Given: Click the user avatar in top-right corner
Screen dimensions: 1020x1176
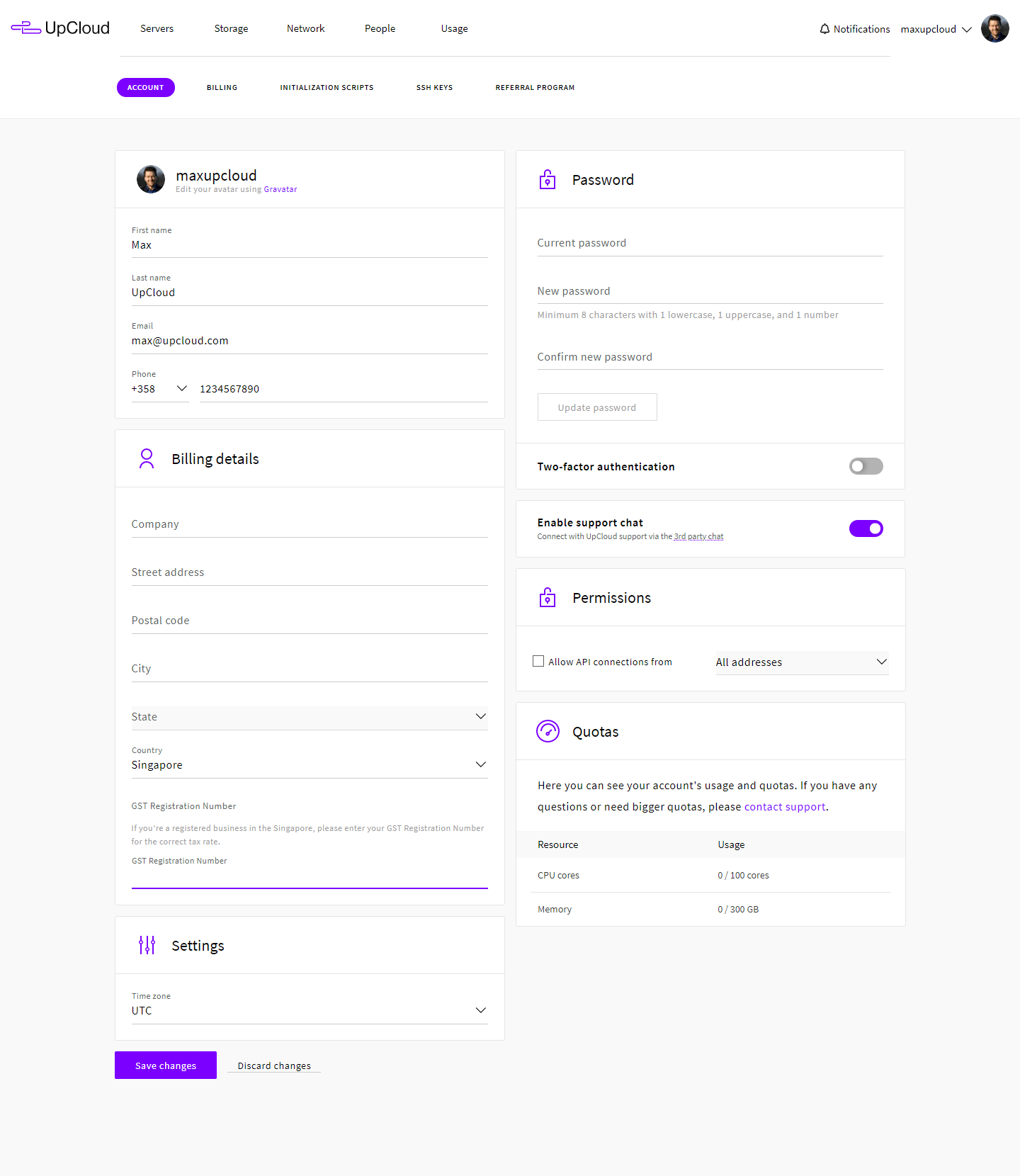Looking at the screenshot, I should coord(994,29).
